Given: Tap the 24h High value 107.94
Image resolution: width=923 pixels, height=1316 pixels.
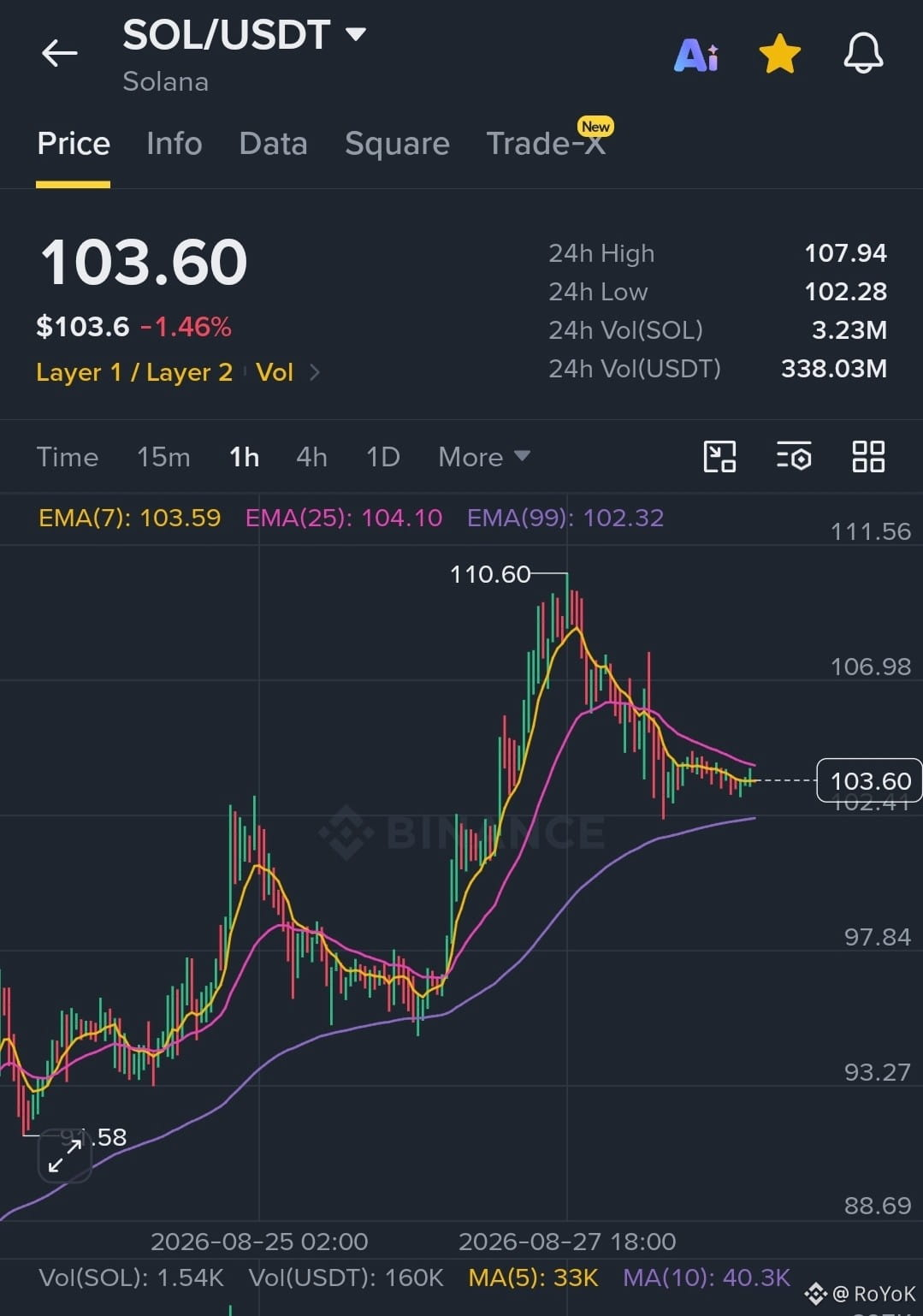Looking at the screenshot, I should (845, 253).
